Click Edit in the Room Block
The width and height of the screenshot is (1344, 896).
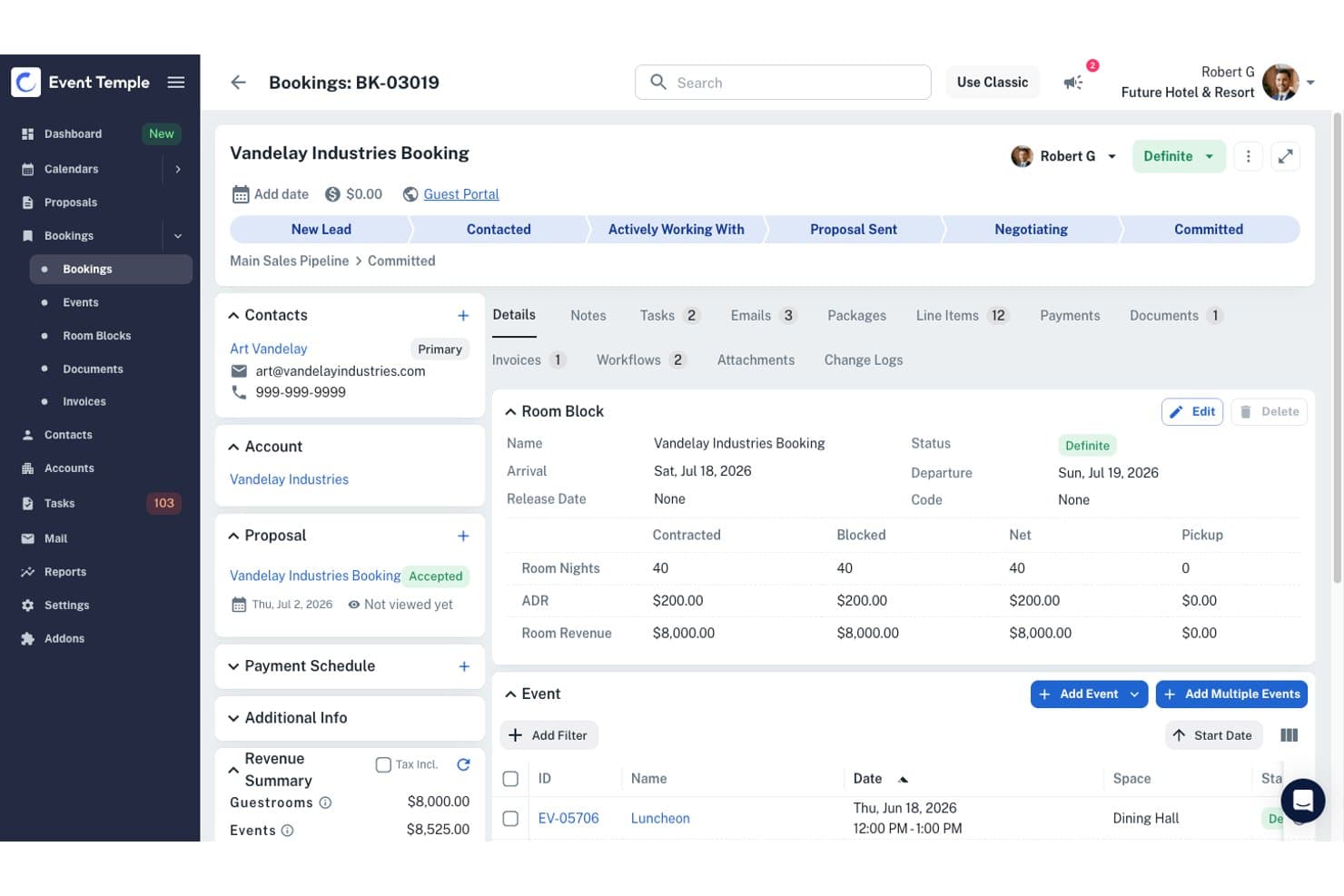1192,412
